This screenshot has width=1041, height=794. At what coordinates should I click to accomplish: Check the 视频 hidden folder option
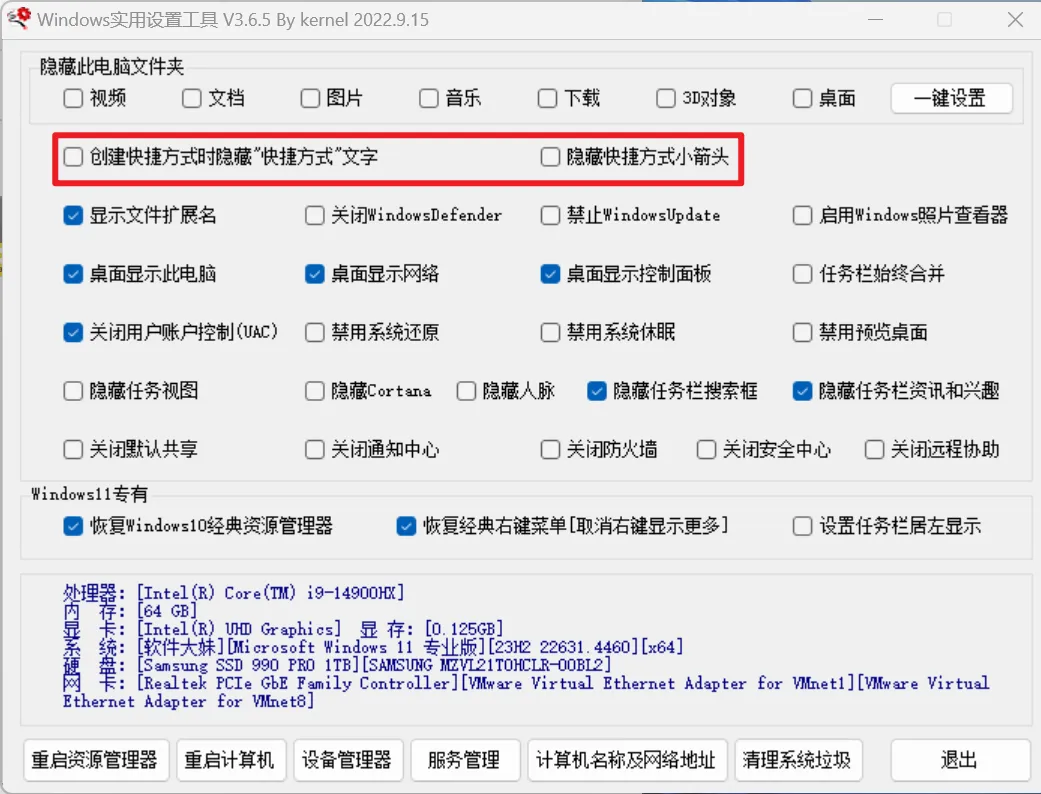click(72, 98)
